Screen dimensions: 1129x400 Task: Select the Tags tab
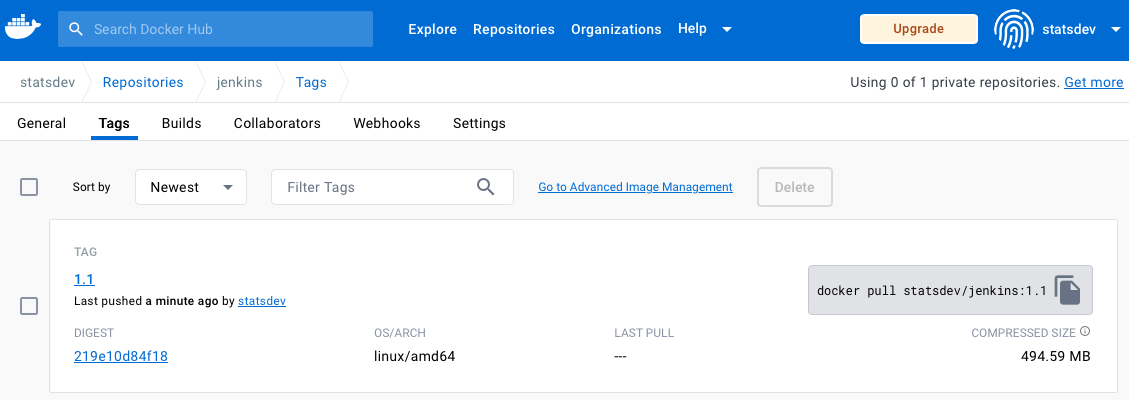(x=114, y=123)
